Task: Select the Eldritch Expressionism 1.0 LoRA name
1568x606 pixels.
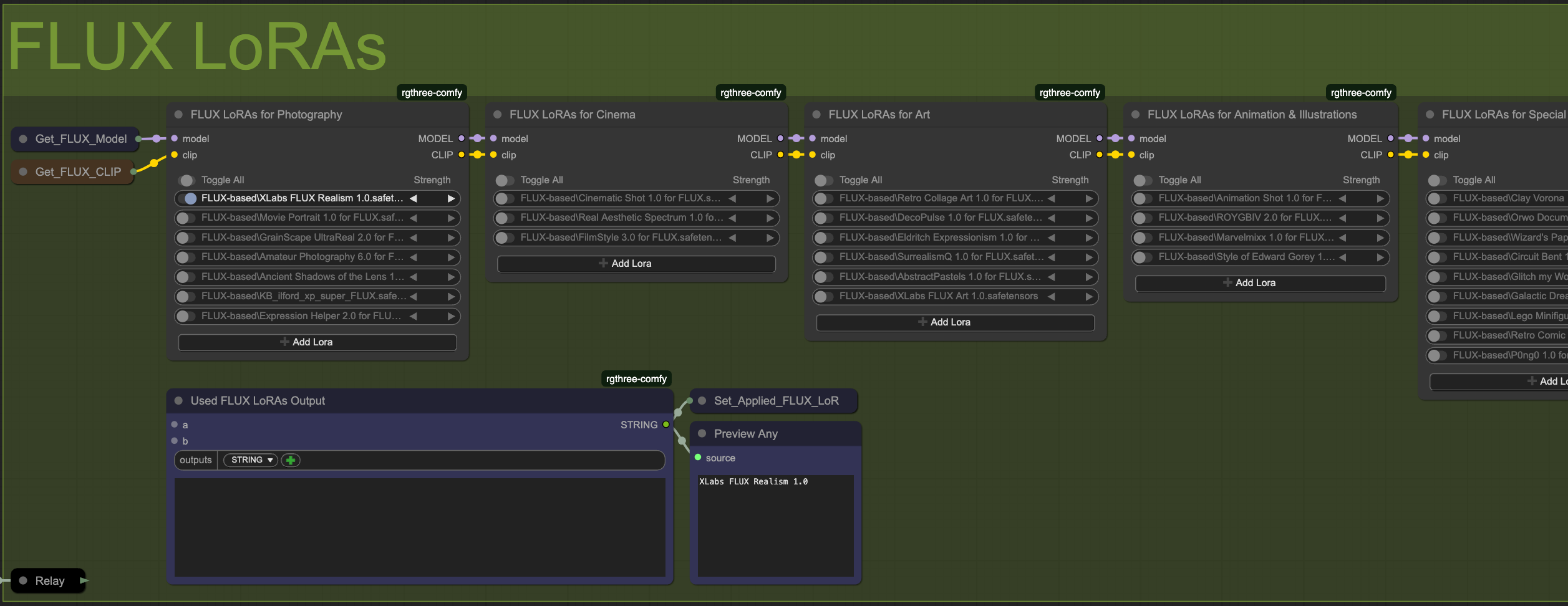Action: pyautogui.click(x=940, y=238)
